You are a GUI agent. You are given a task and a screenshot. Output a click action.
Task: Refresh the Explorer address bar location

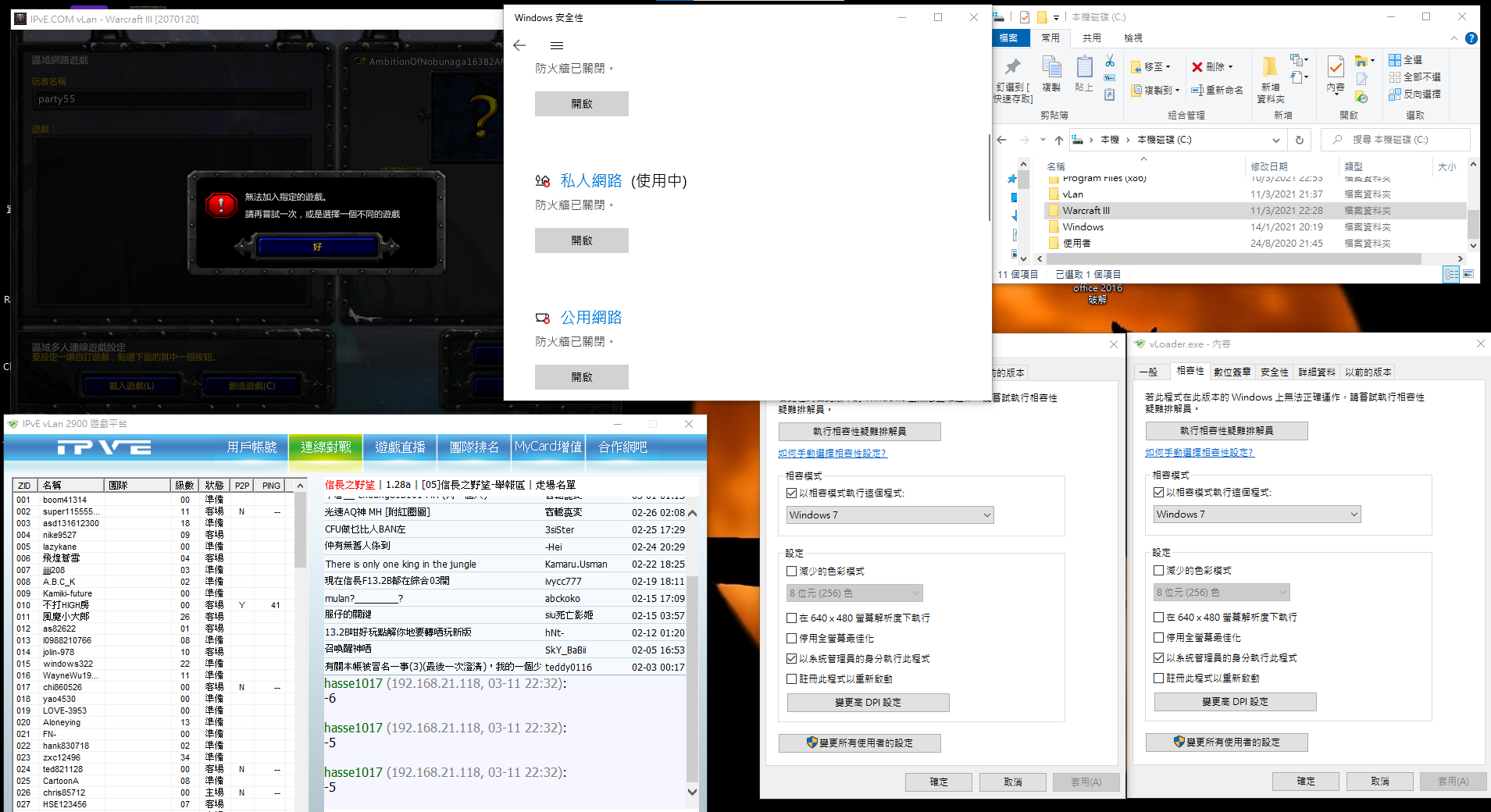[1300, 140]
